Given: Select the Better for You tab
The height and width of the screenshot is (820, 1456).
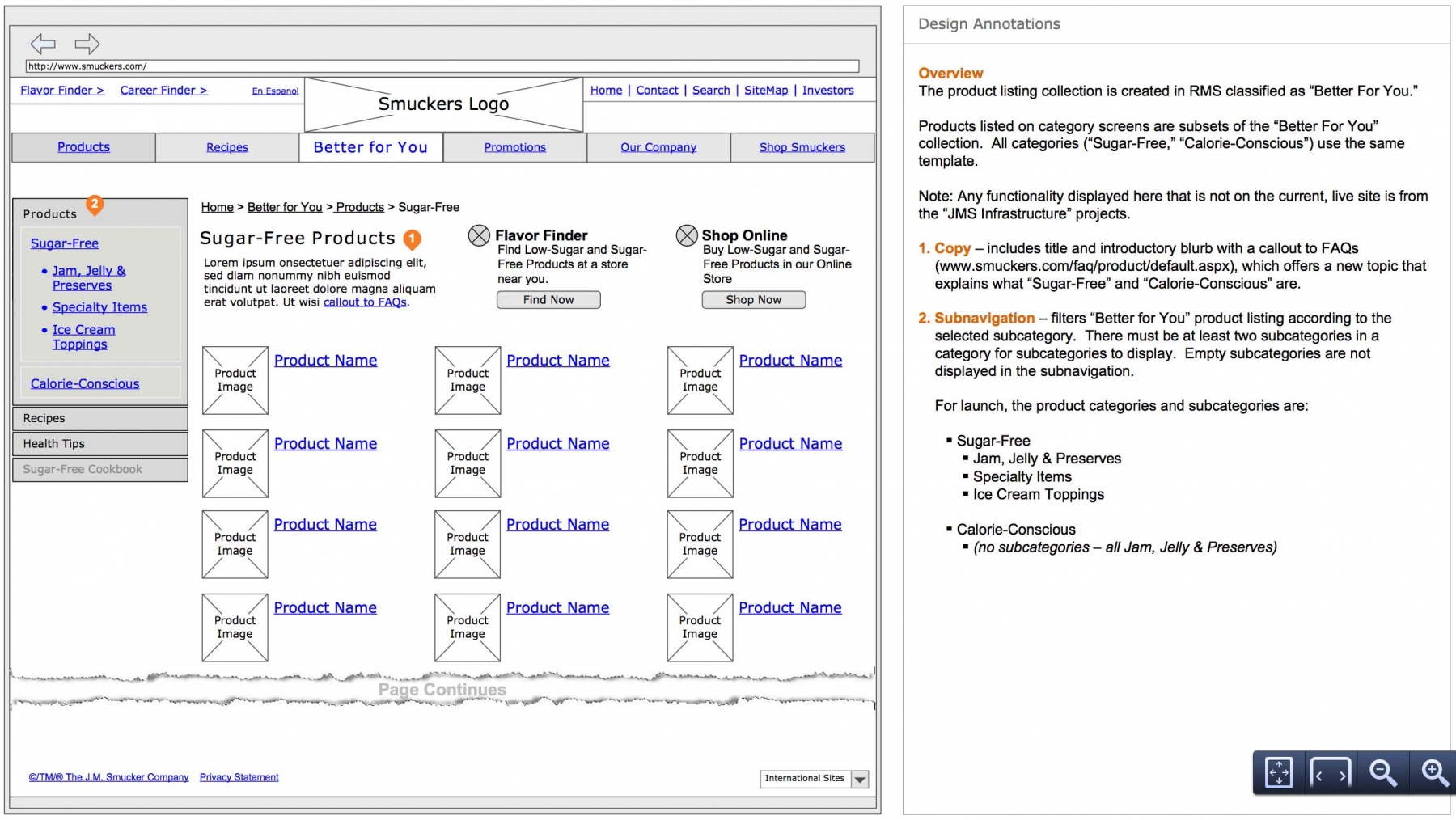Looking at the screenshot, I should (370, 147).
